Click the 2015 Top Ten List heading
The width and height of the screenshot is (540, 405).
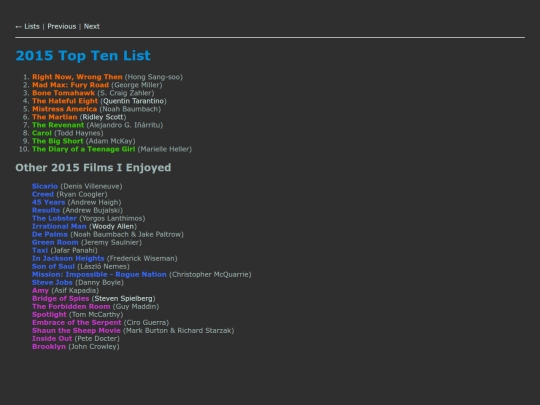click(83, 56)
